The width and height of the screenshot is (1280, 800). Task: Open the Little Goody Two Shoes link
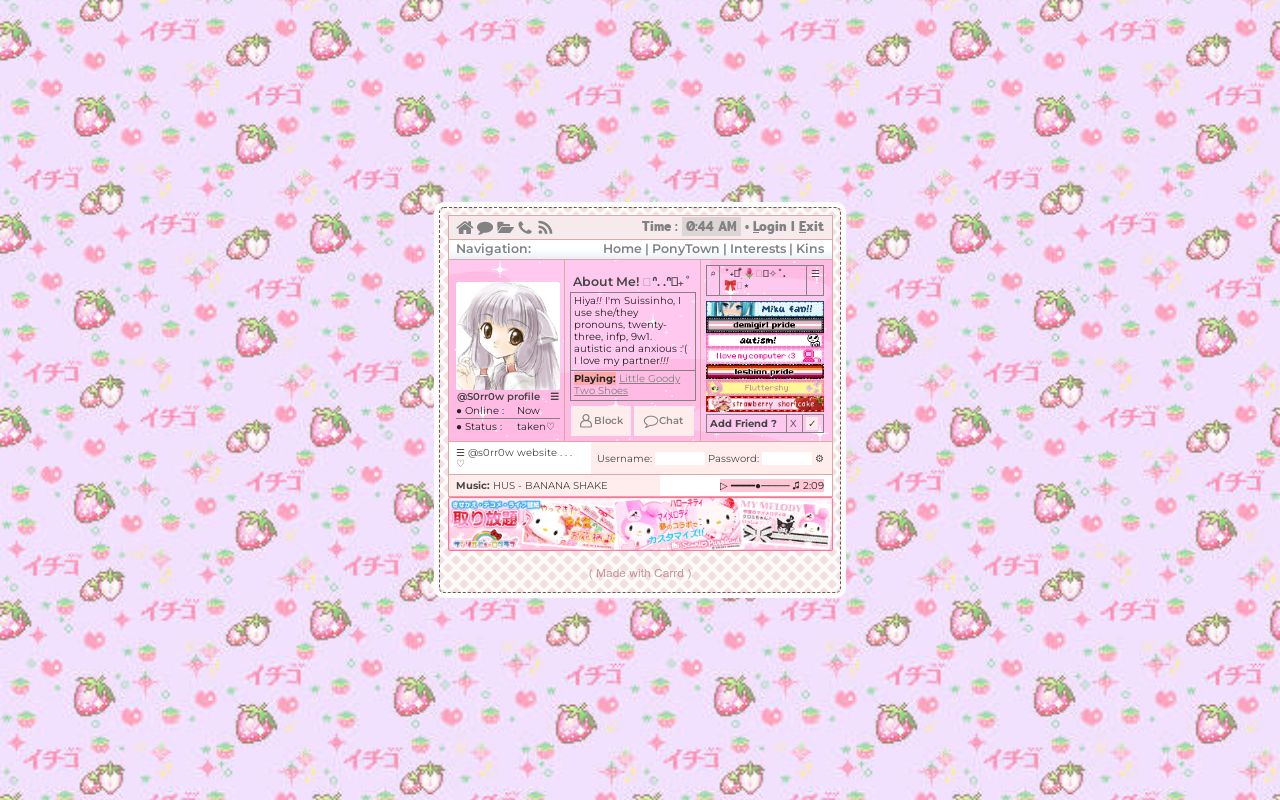pyautogui.click(x=649, y=379)
